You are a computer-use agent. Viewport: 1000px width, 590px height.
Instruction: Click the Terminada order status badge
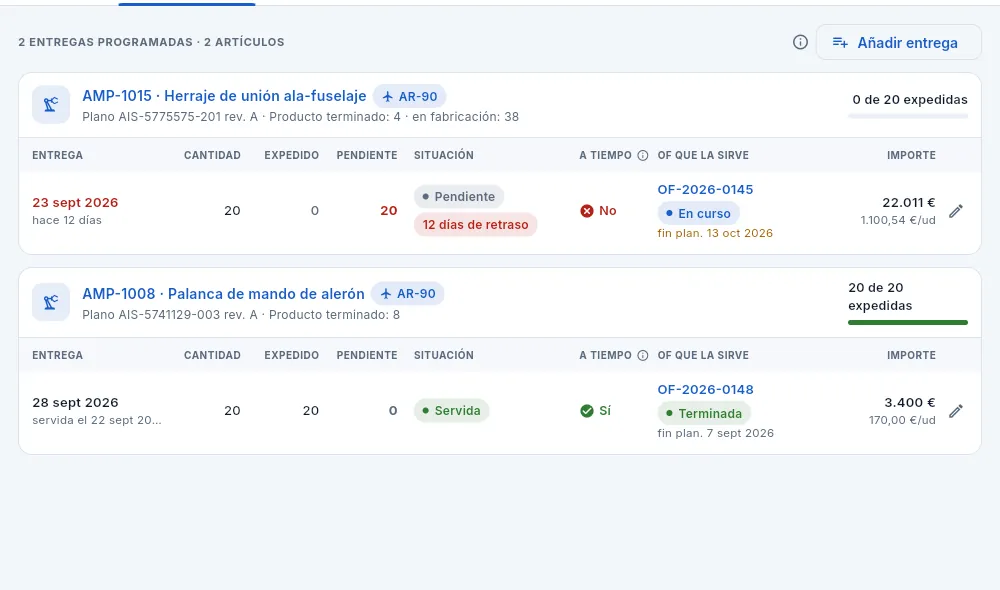point(704,413)
